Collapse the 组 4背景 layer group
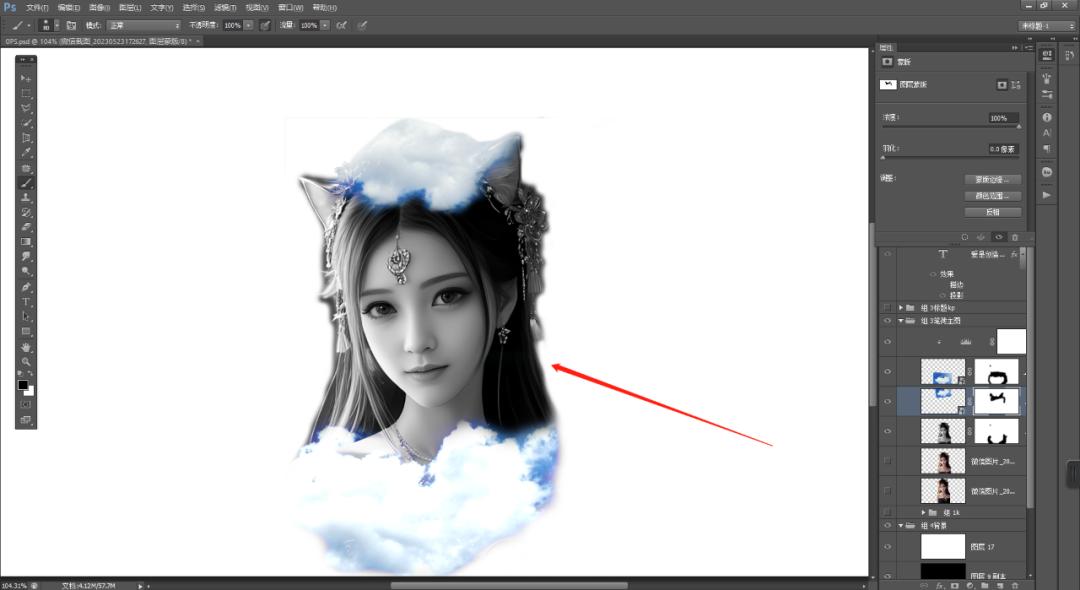This screenshot has height=590, width=1080. click(x=900, y=525)
